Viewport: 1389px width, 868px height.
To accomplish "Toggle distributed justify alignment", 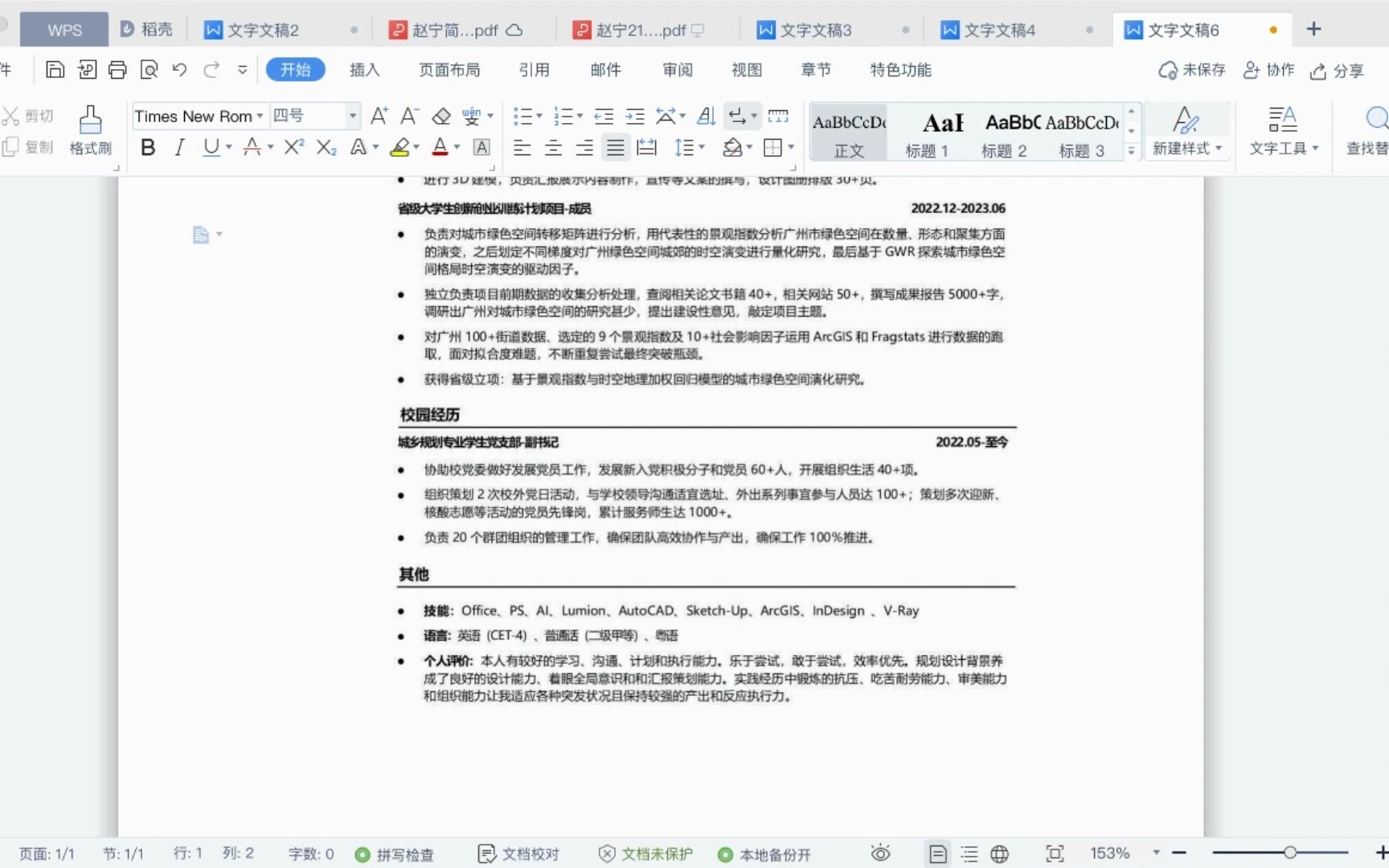I will pyautogui.click(x=646, y=147).
